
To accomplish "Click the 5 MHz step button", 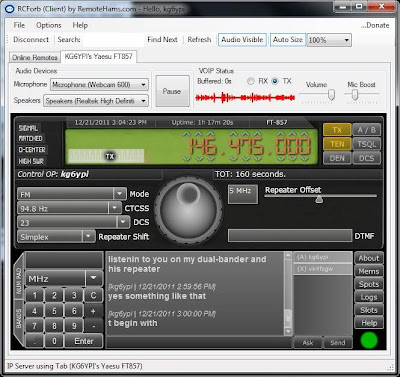I will (243, 194).
